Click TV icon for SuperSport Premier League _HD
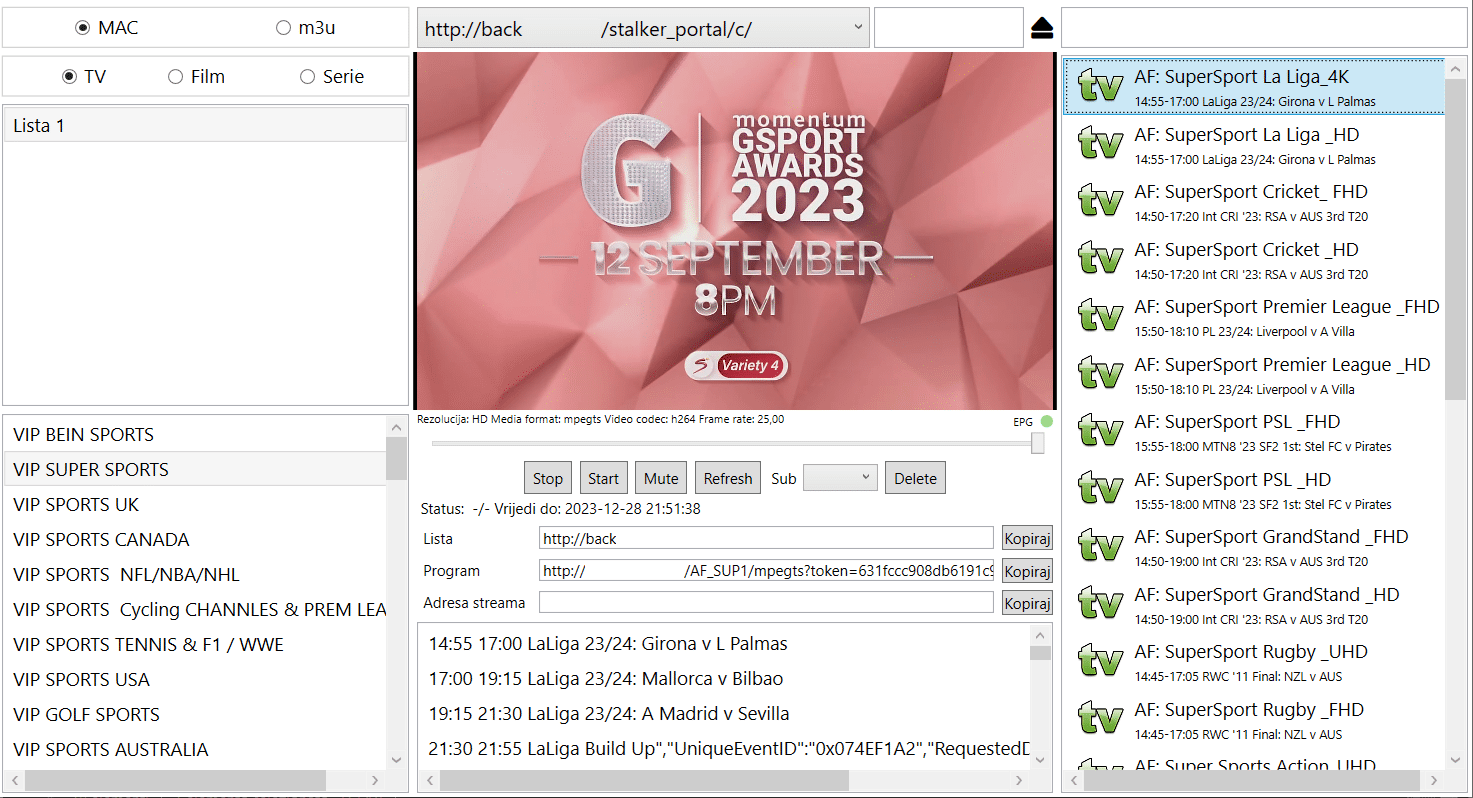1473x798 pixels. 1101,374
